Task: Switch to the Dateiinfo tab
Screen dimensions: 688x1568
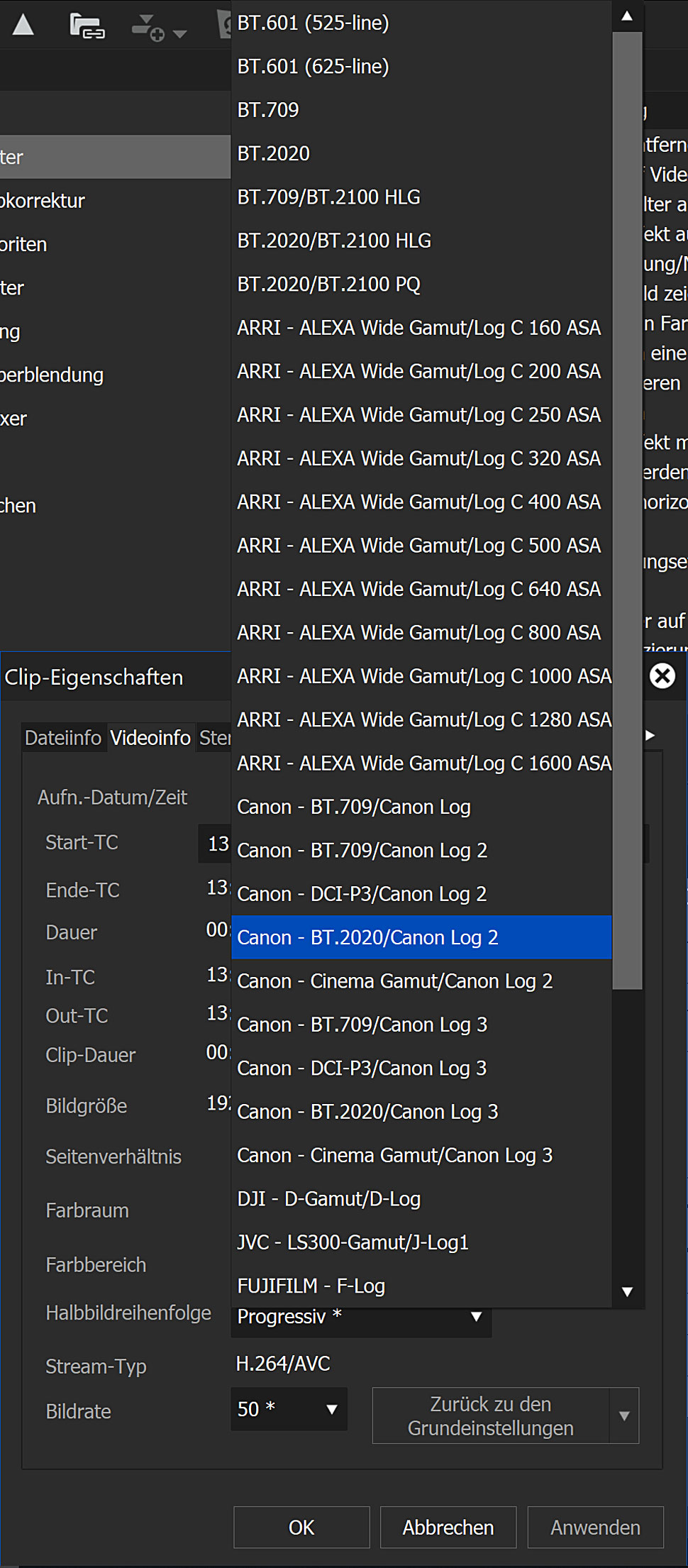Action: pos(63,738)
